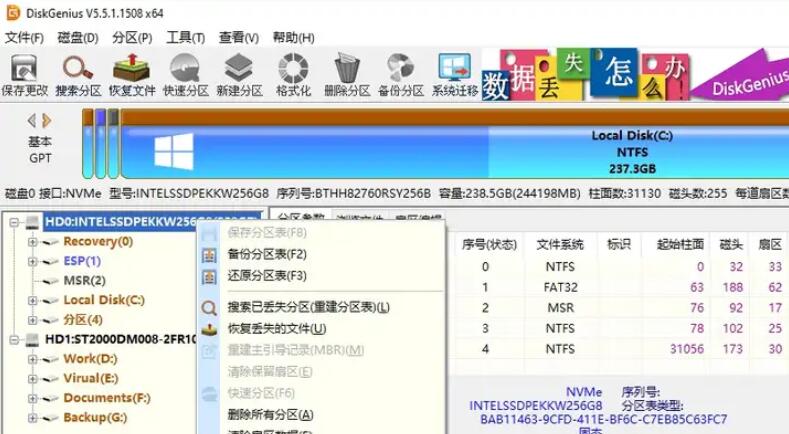The image size is (789, 434).
Task: Select Work(D:) in the tree
Action: click(x=91, y=359)
